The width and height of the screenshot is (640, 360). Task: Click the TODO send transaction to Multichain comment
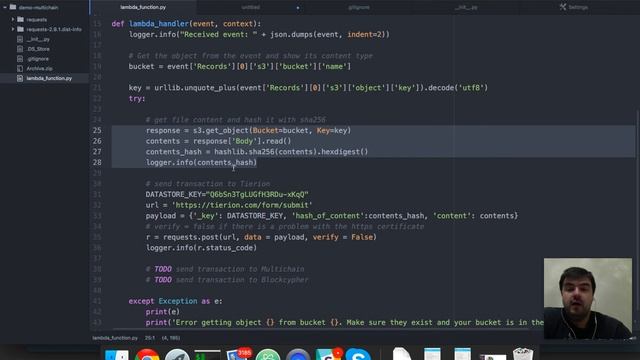coord(225,269)
